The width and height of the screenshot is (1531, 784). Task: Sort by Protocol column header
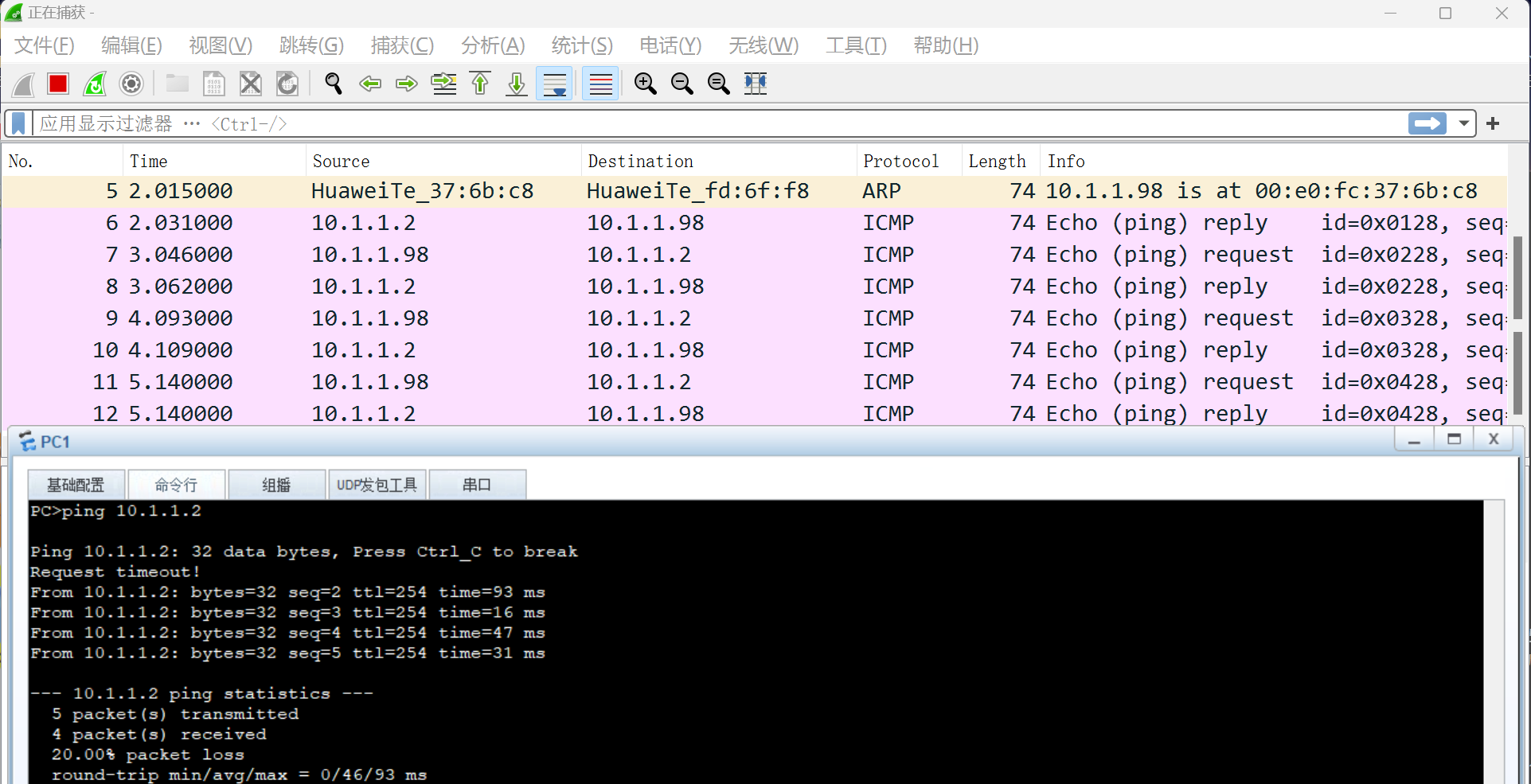(x=909, y=161)
